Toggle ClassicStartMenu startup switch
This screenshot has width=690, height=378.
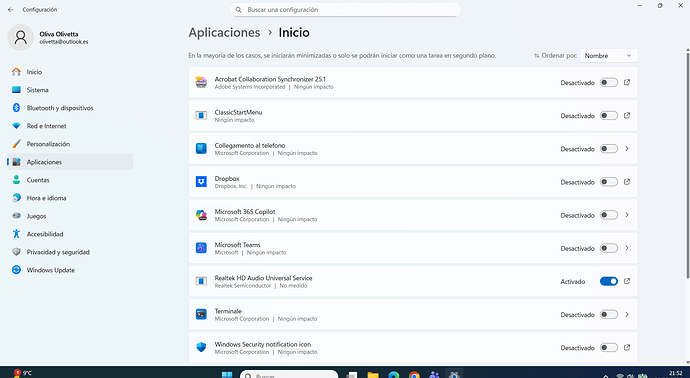pyautogui.click(x=609, y=116)
